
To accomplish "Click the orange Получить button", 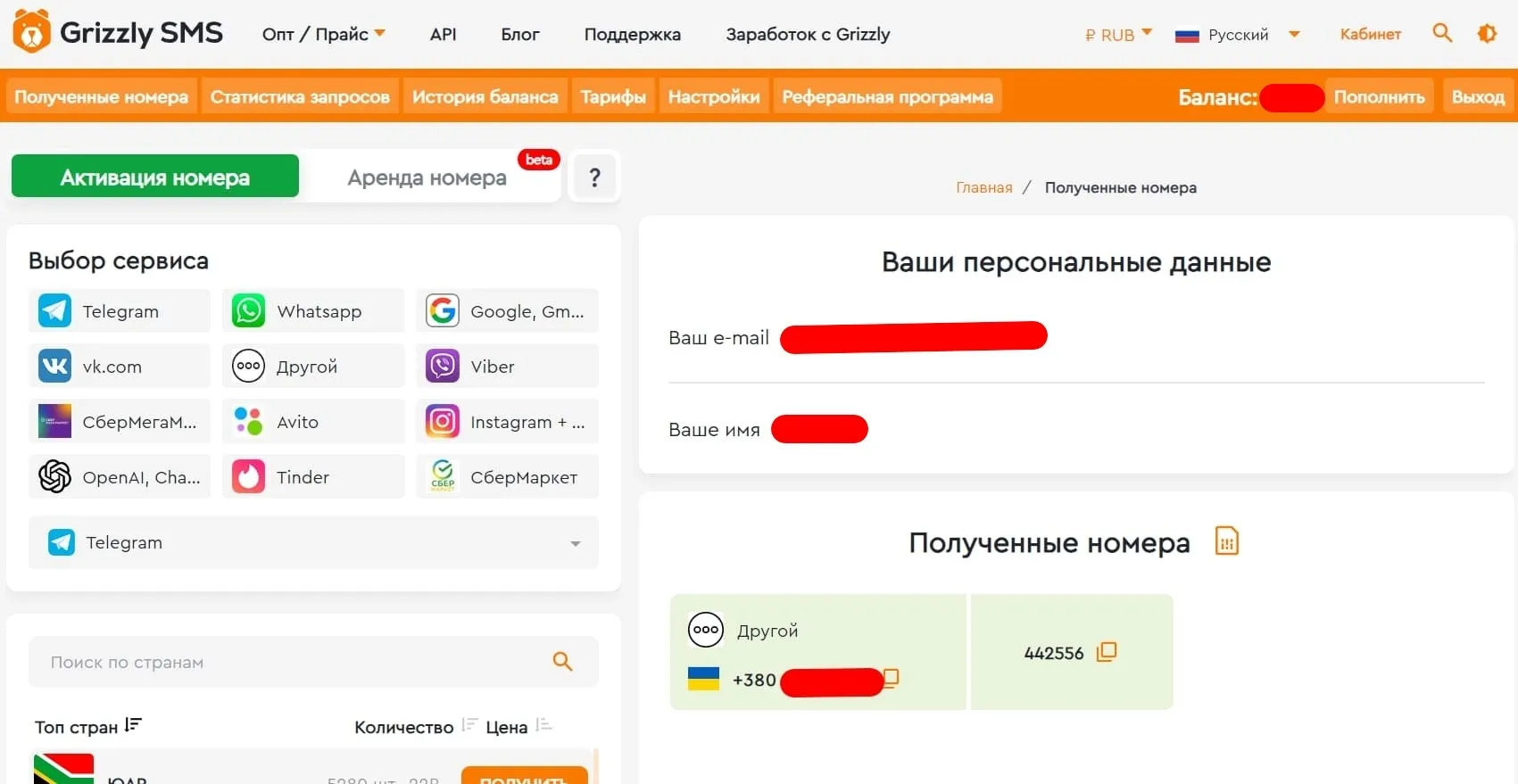I will (524, 775).
